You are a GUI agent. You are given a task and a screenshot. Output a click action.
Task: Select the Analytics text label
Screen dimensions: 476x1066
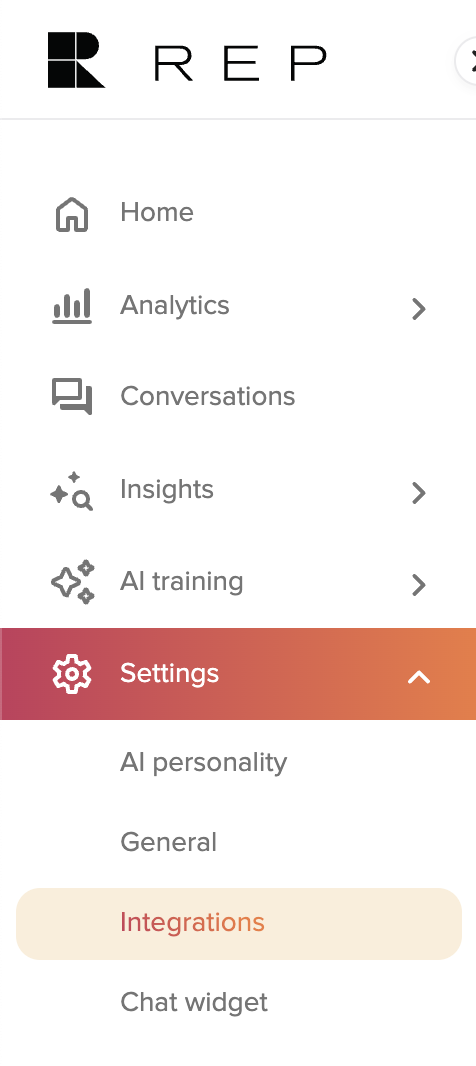(175, 305)
